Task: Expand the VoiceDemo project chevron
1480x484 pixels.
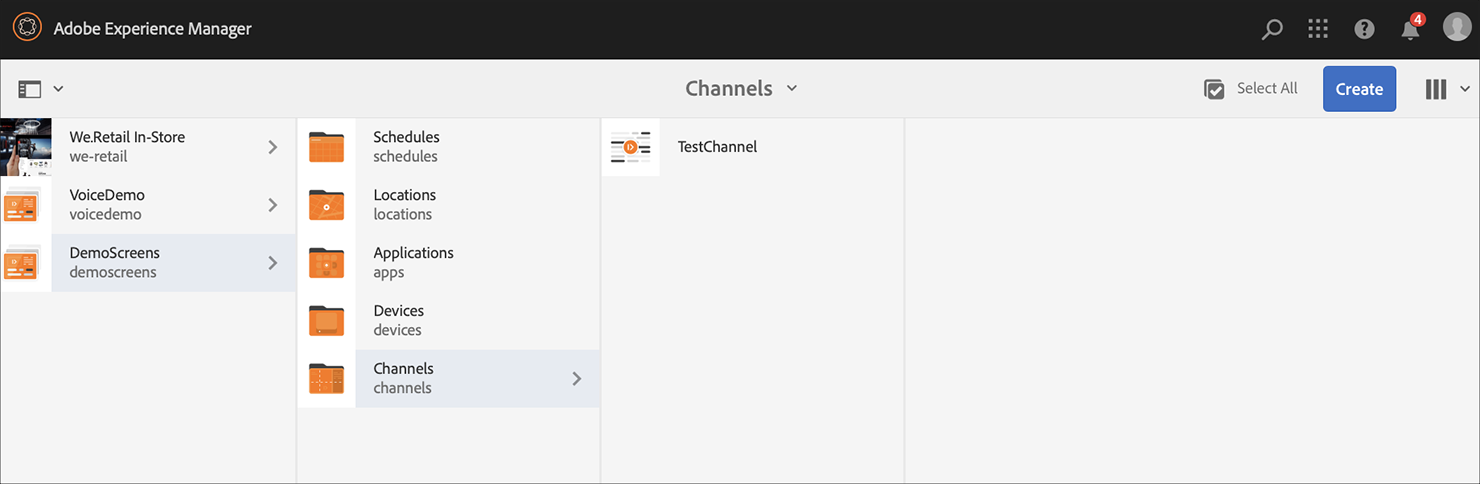Action: [x=273, y=205]
